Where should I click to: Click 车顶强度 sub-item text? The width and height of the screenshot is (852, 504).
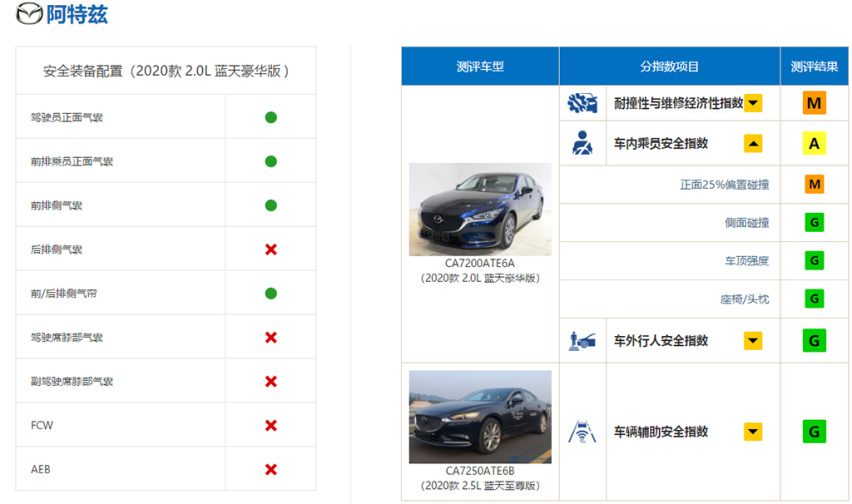click(x=747, y=261)
